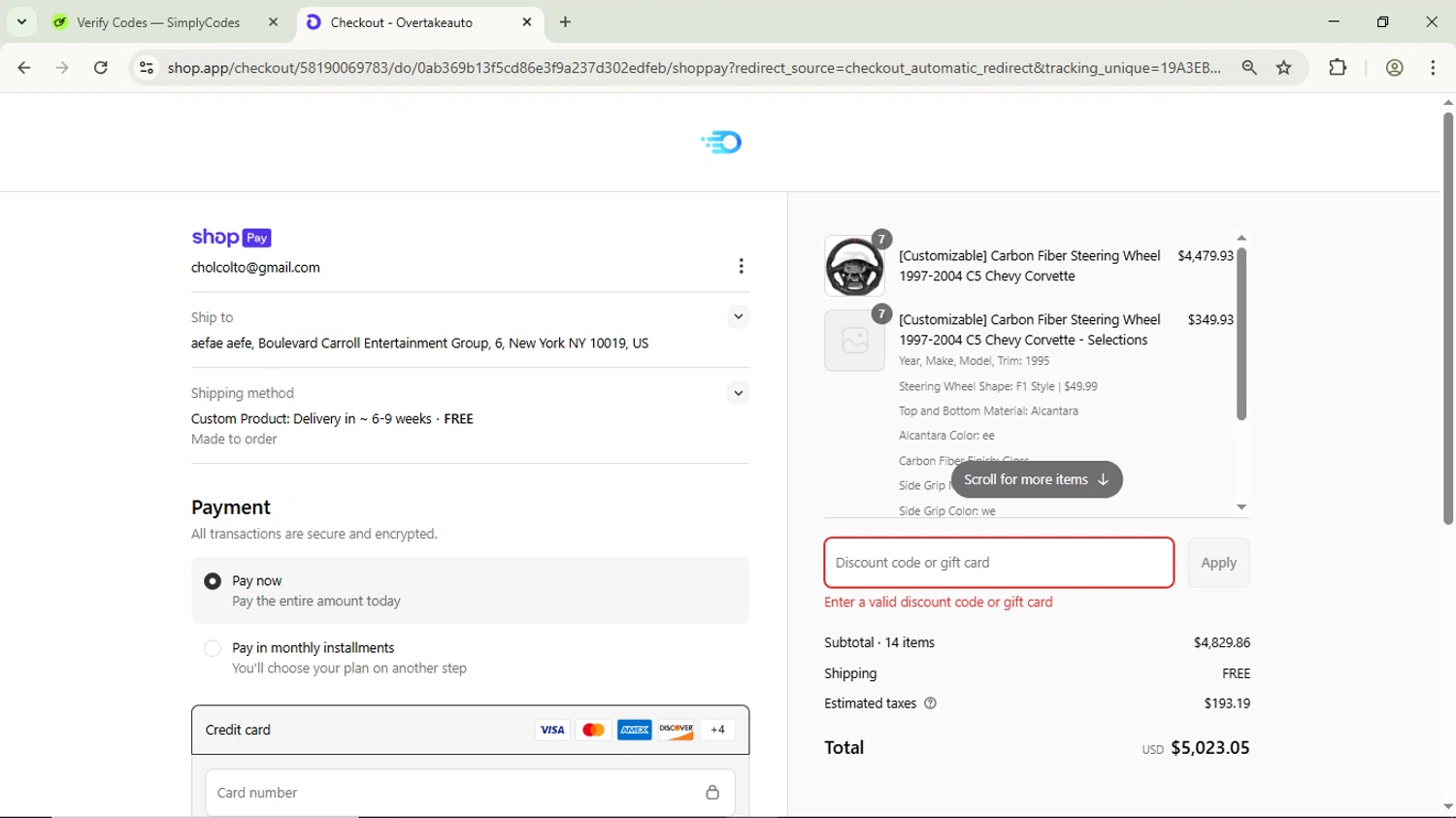This screenshot has height=818, width=1456.
Task: Reload the checkout page
Action: tap(101, 68)
